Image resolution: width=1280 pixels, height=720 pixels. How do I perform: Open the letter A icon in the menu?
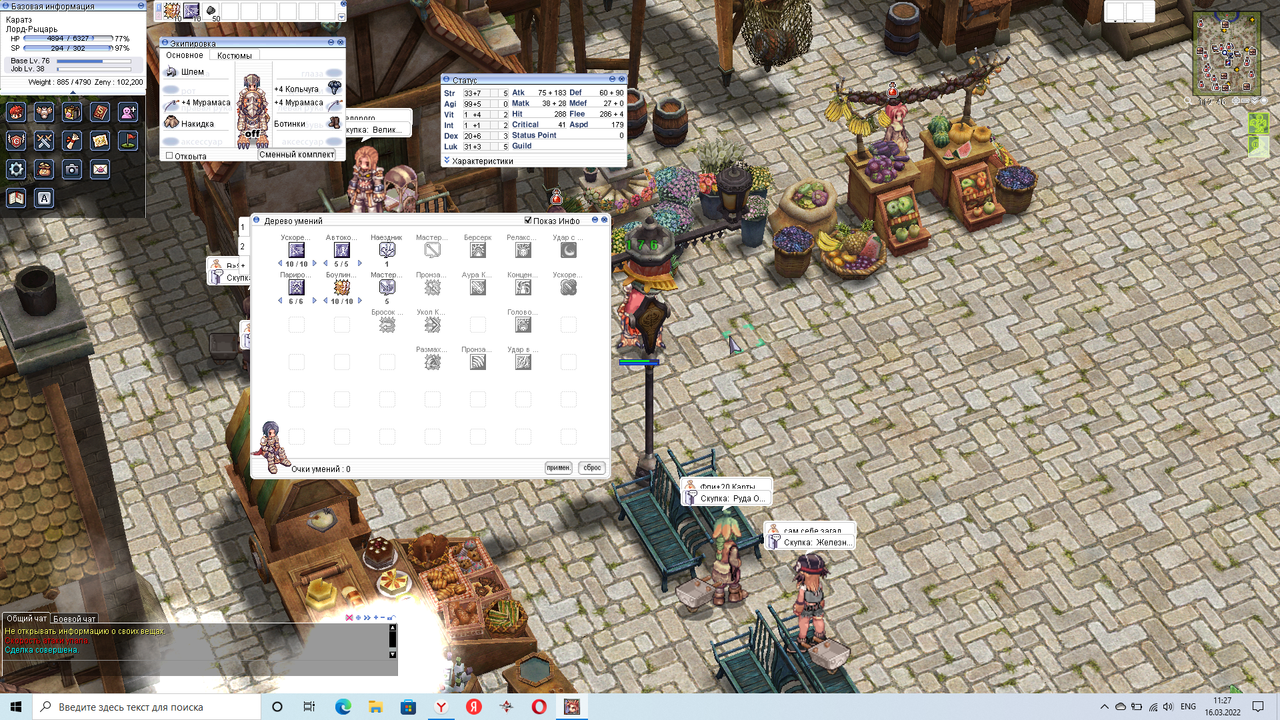pos(44,198)
